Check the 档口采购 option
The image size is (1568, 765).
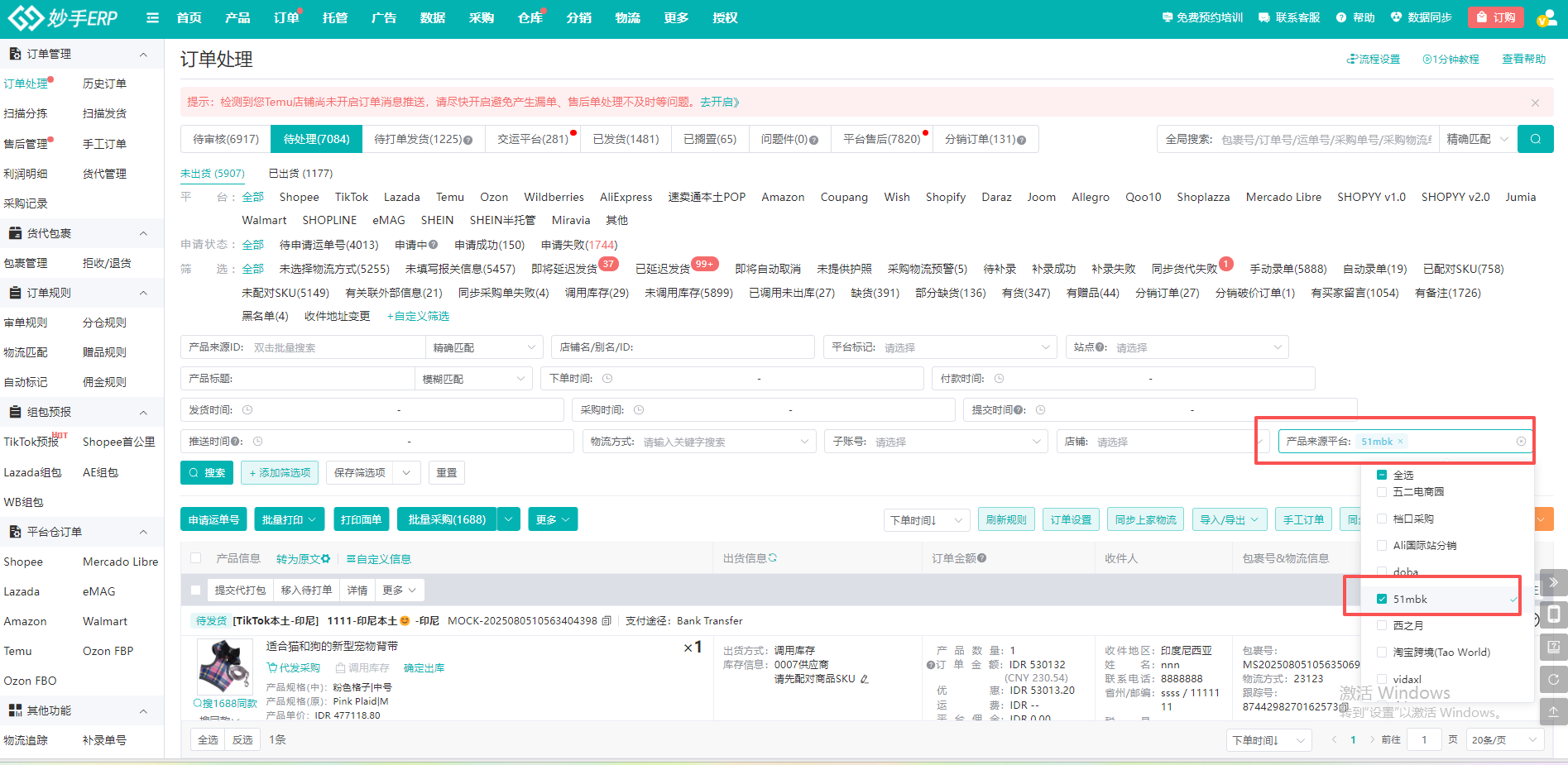coord(1382,519)
